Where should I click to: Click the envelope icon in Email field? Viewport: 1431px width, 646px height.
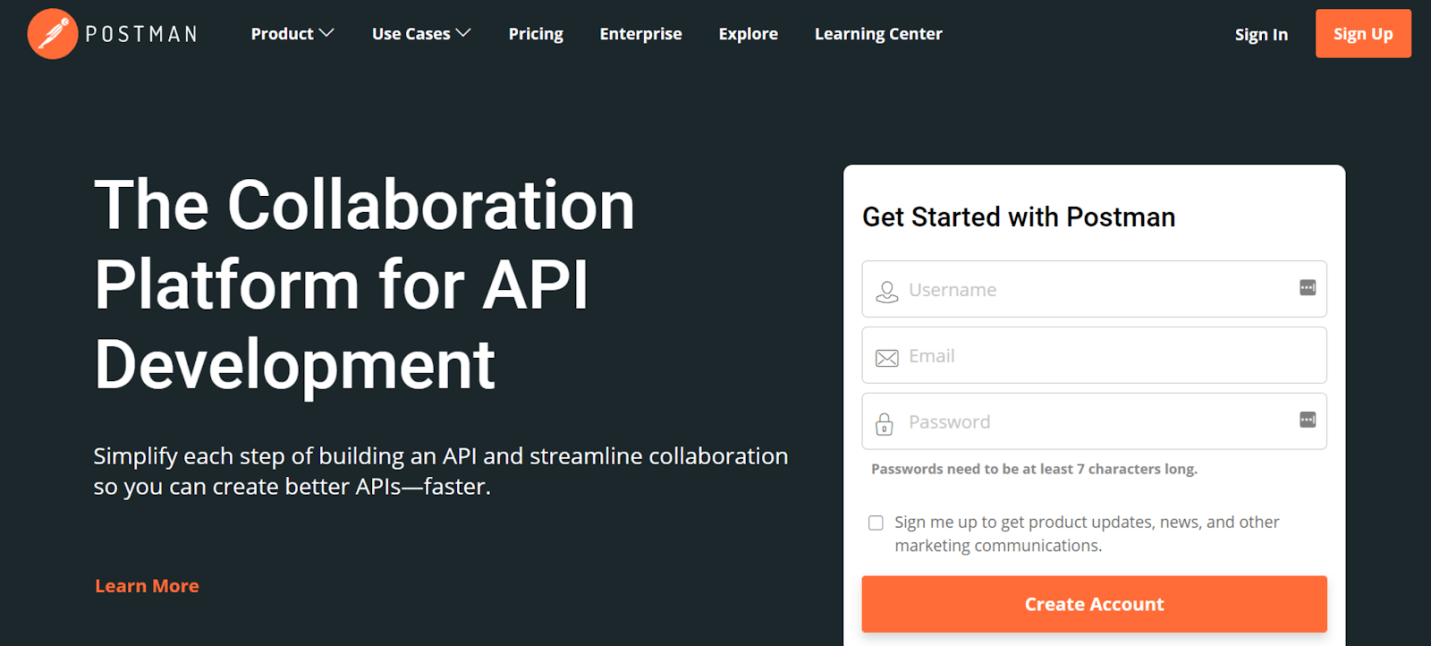tap(886, 358)
